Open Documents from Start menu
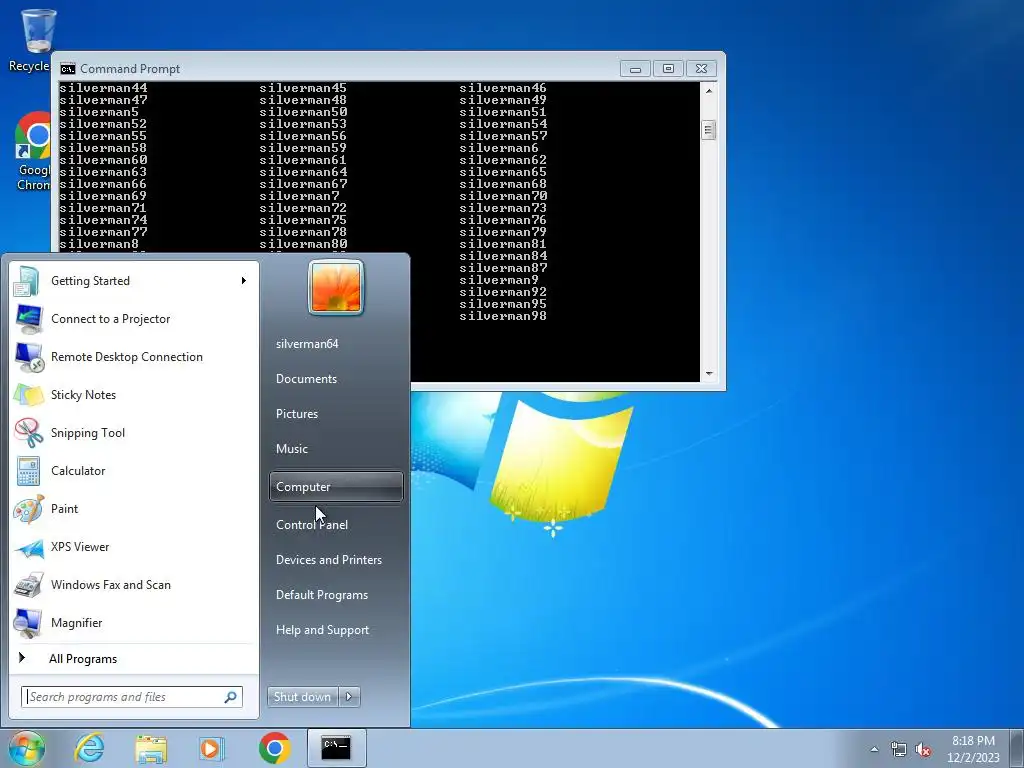1024x768 pixels. tap(306, 379)
